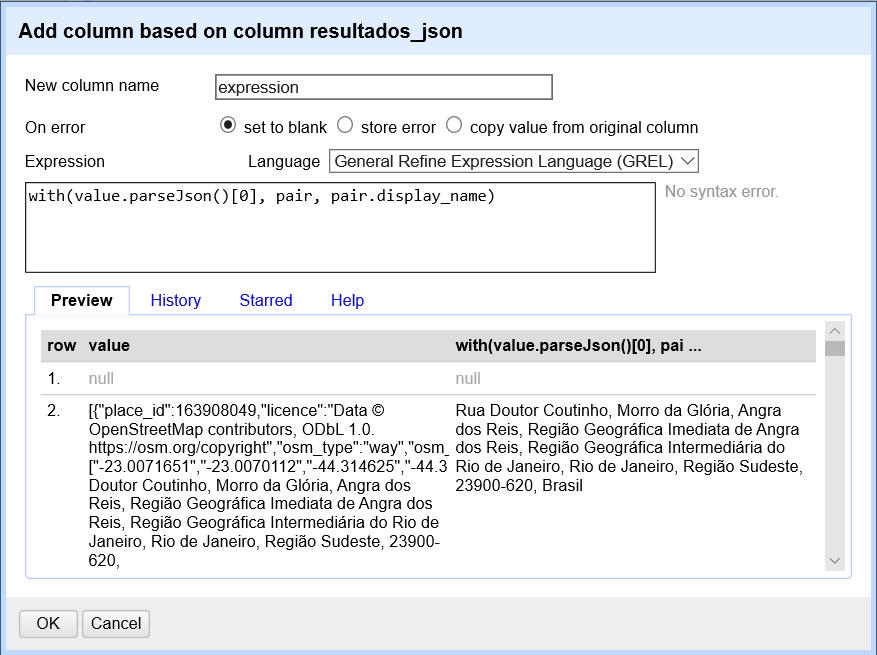Click the preview scrollbar thumb
The height and width of the screenshot is (655, 877).
[x=835, y=348]
